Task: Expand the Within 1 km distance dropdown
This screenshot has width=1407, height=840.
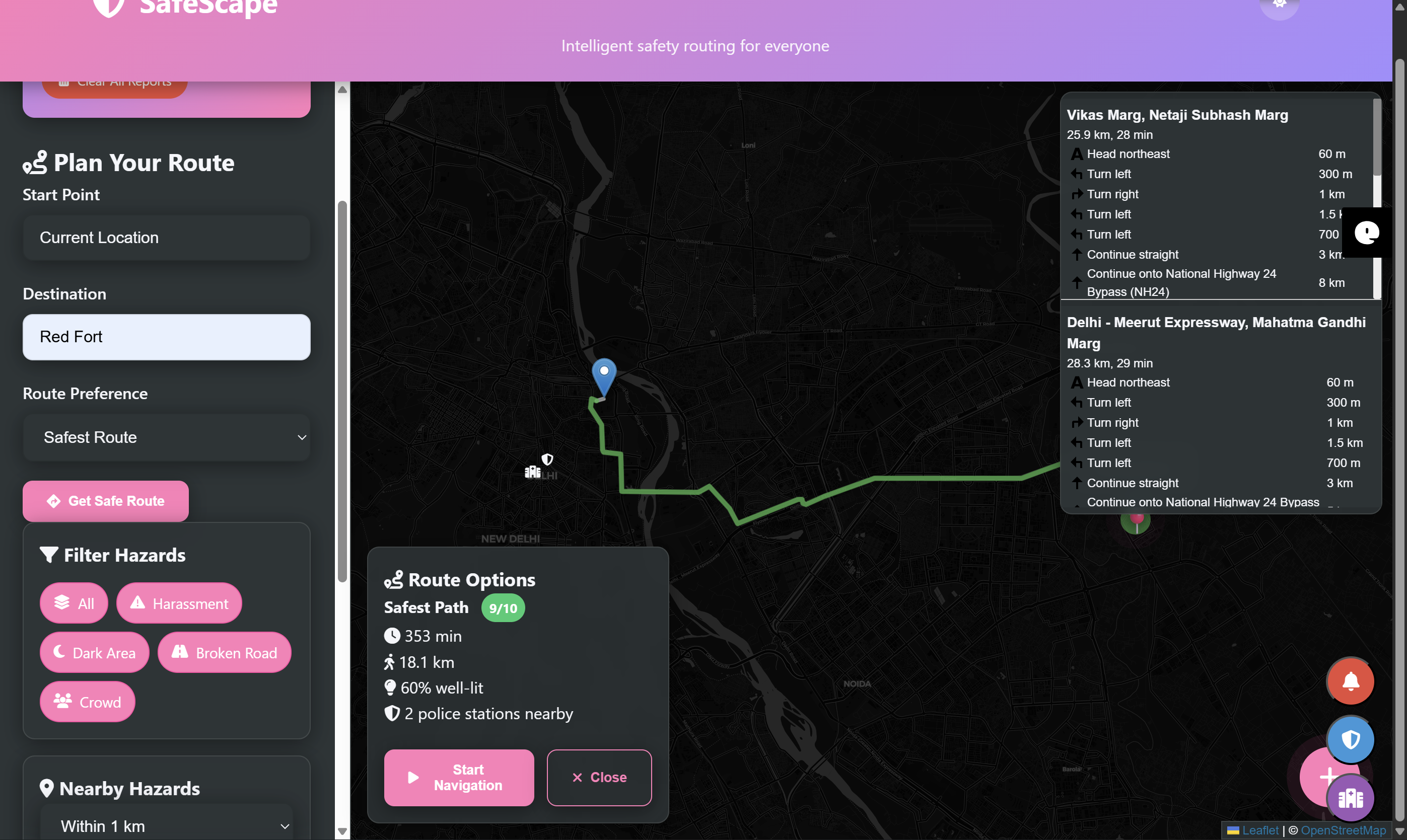Action: pos(167,826)
